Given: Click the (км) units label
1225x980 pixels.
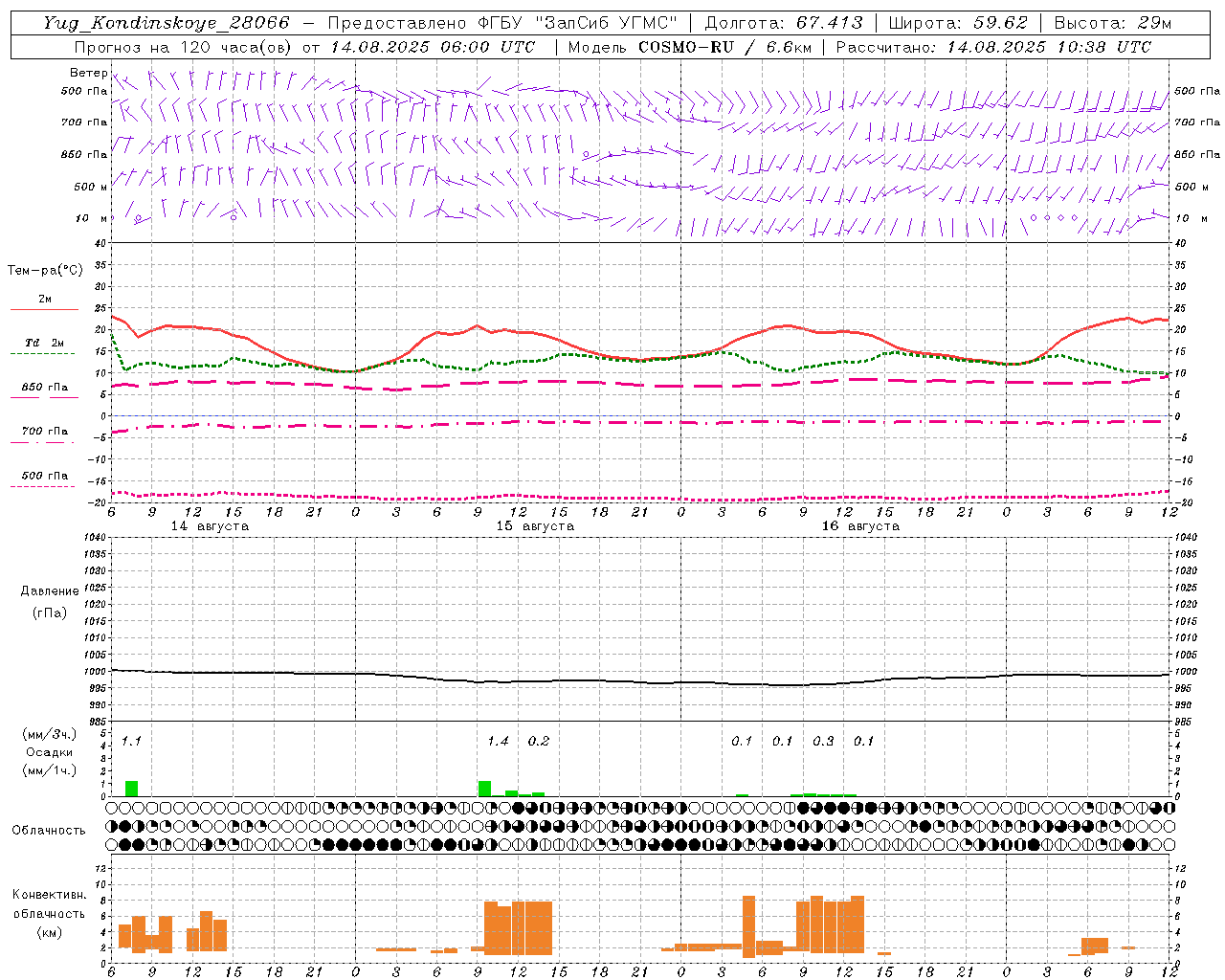Looking at the screenshot, I should click(x=50, y=932).
